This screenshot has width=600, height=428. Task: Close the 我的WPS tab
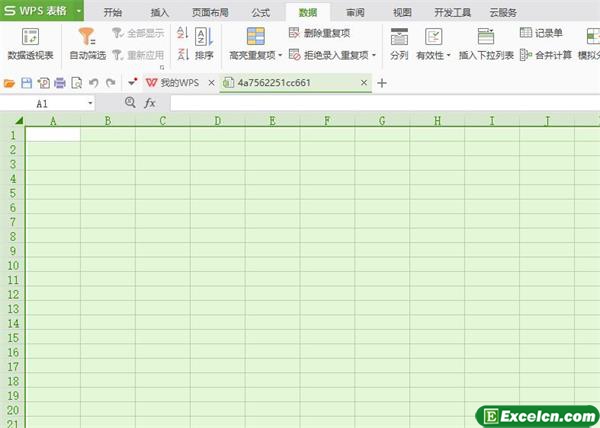click(x=211, y=83)
